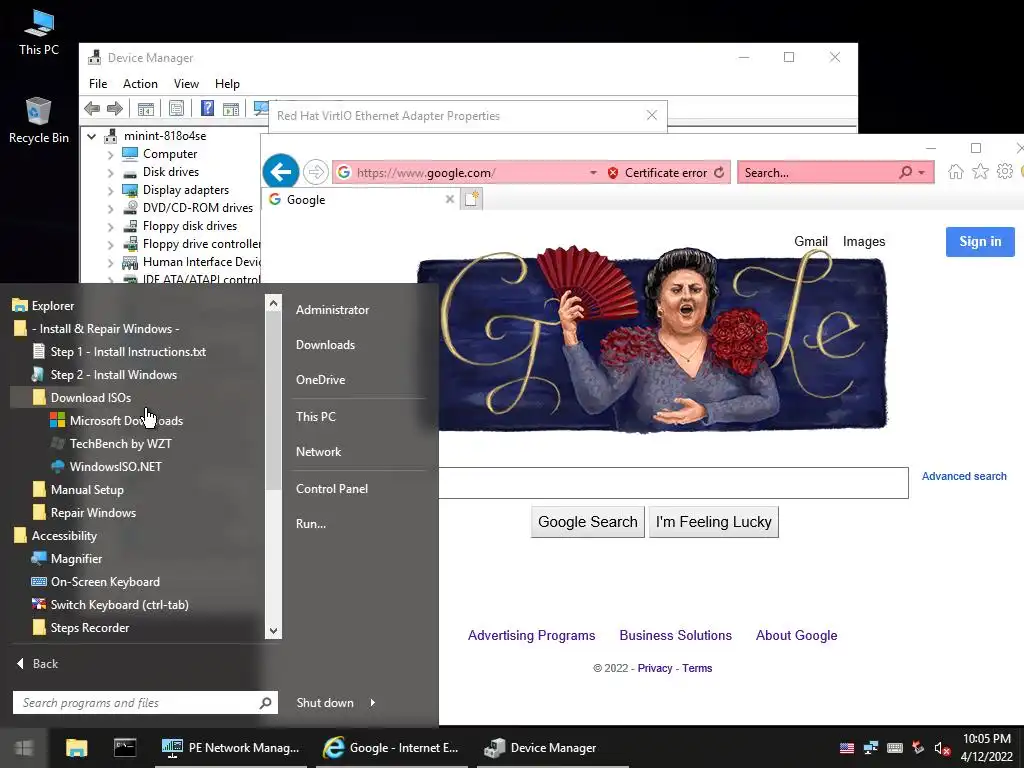Viewport: 1024px width, 768px height.
Task: Open File Explorer from the taskbar
Action: pyautogui.click(x=76, y=748)
